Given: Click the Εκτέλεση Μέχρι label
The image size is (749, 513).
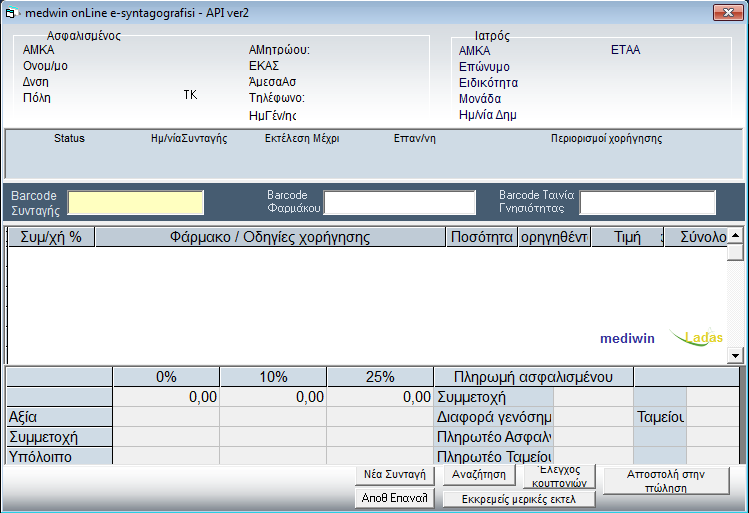Looking at the screenshot, I should 302,139.
